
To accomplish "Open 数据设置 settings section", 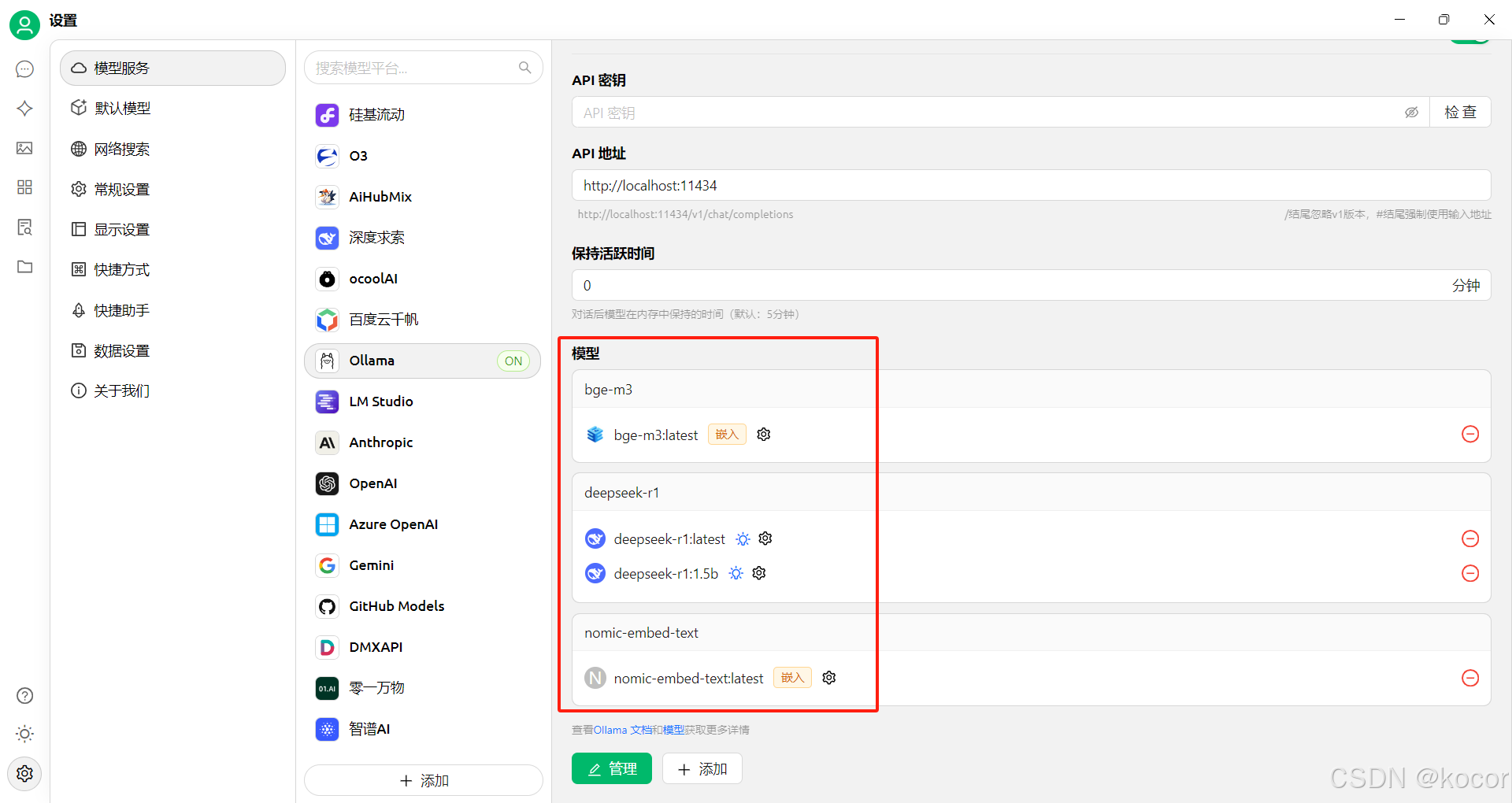I will [x=172, y=350].
